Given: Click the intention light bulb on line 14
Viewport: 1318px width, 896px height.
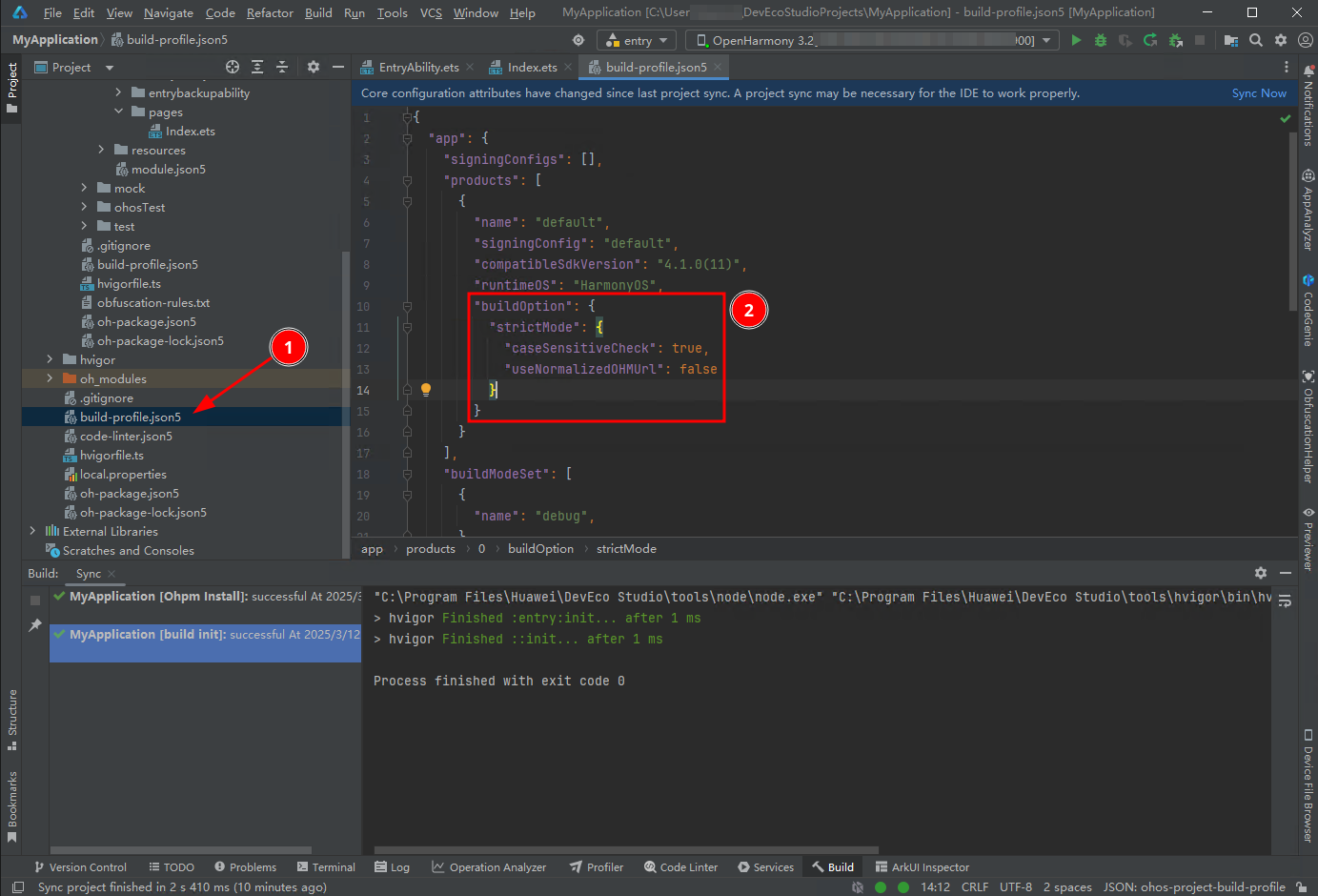Looking at the screenshot, I should [425, 389].
